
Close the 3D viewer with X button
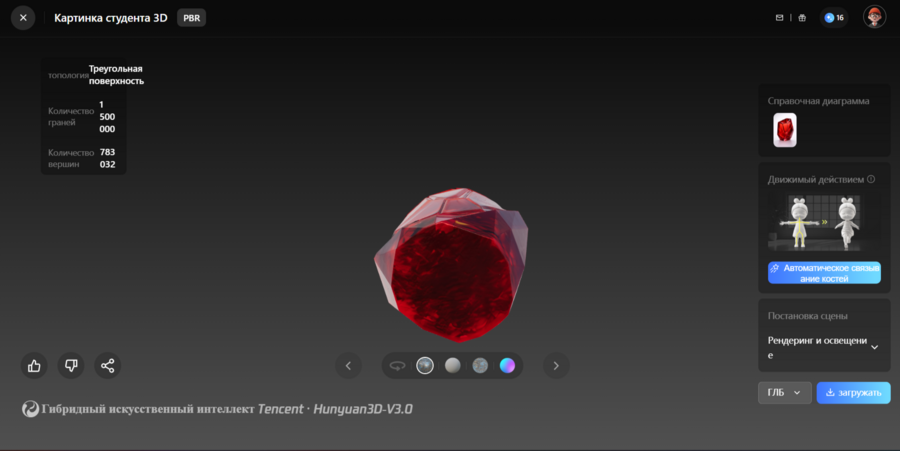[x=23, y=18]
